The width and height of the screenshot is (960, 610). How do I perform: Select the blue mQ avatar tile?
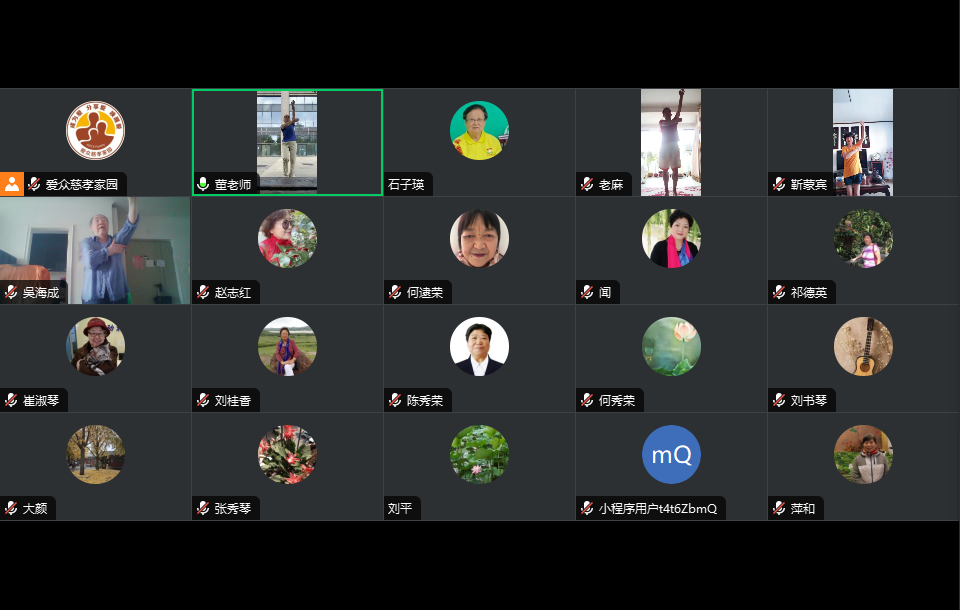click(671, 454)
